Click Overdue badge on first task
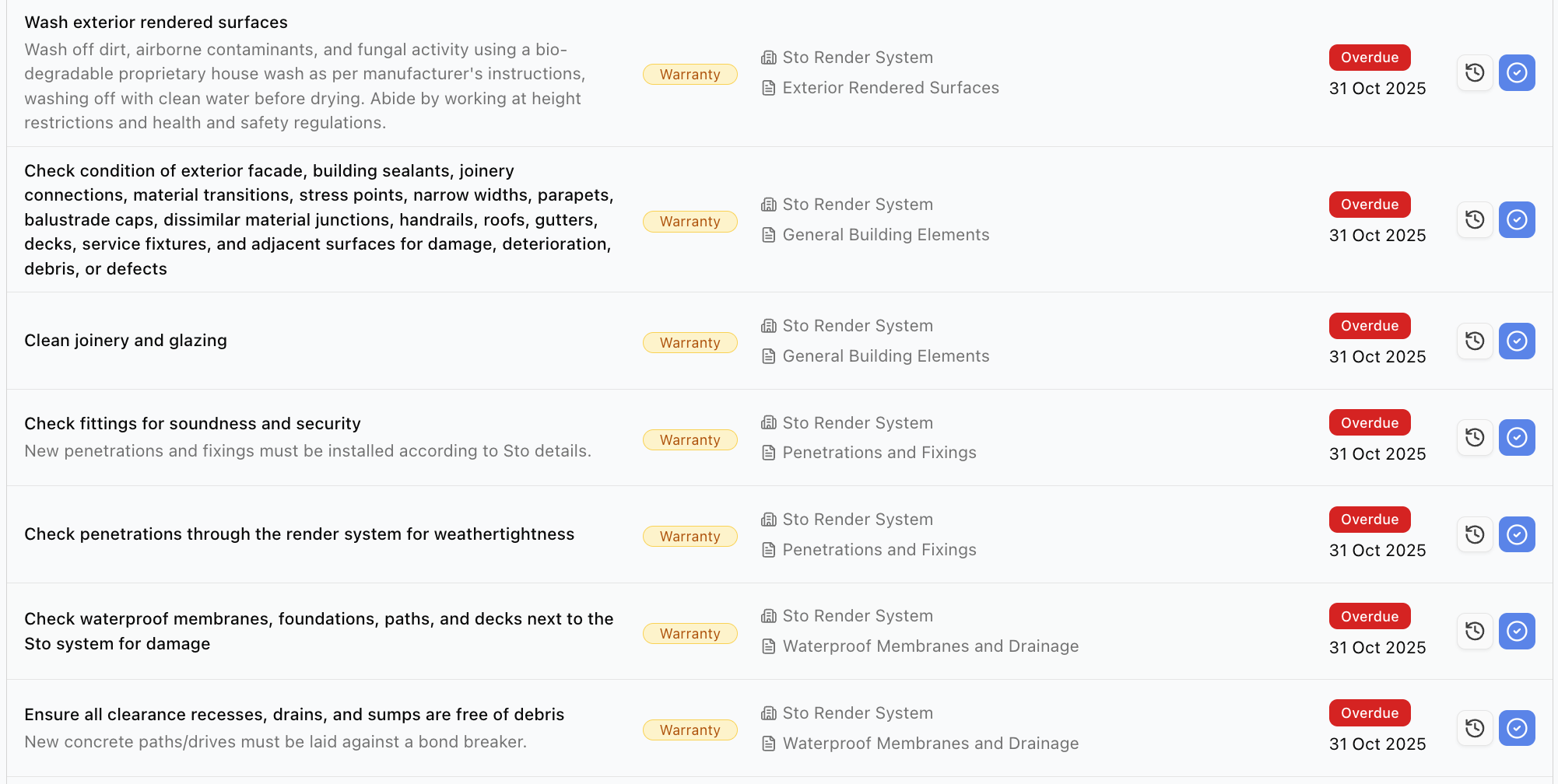Viewport: 1558px width, 784px height. pos(1370,58)
